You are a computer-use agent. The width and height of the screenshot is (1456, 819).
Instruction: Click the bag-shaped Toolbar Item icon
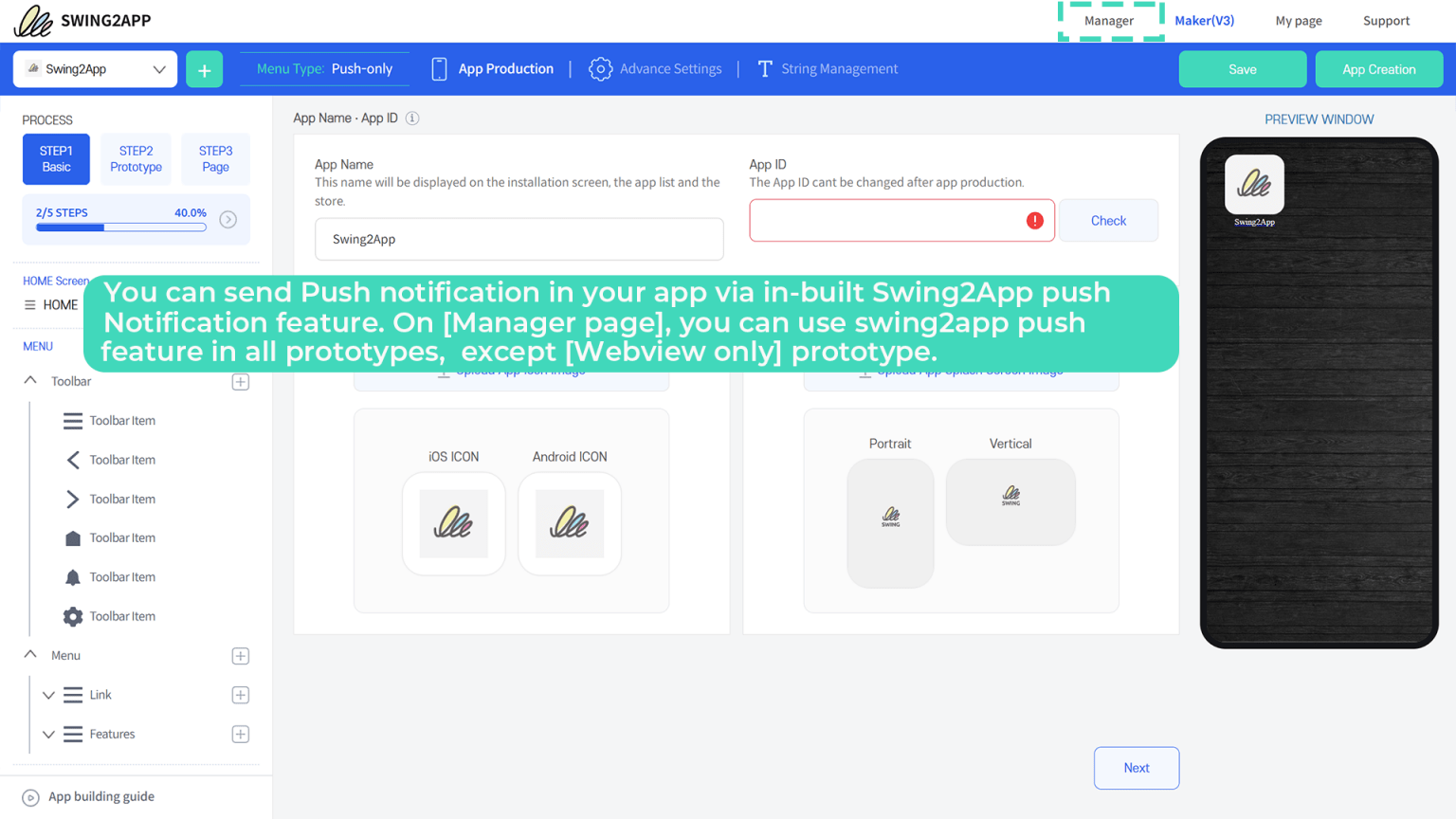click(72, 537)
